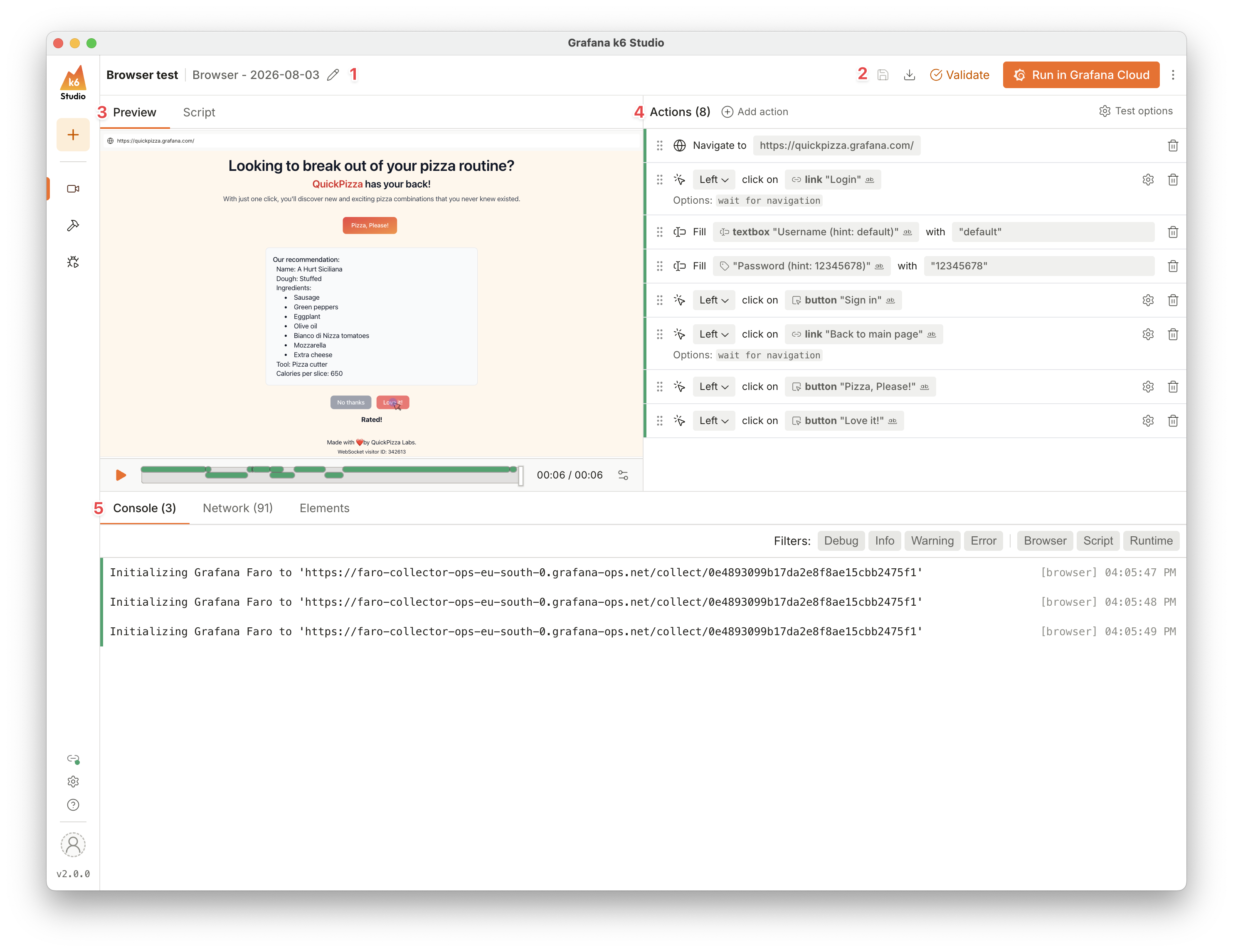Delete the Password fill action
Viewport: 1233px width, 952px height.
1173,266
